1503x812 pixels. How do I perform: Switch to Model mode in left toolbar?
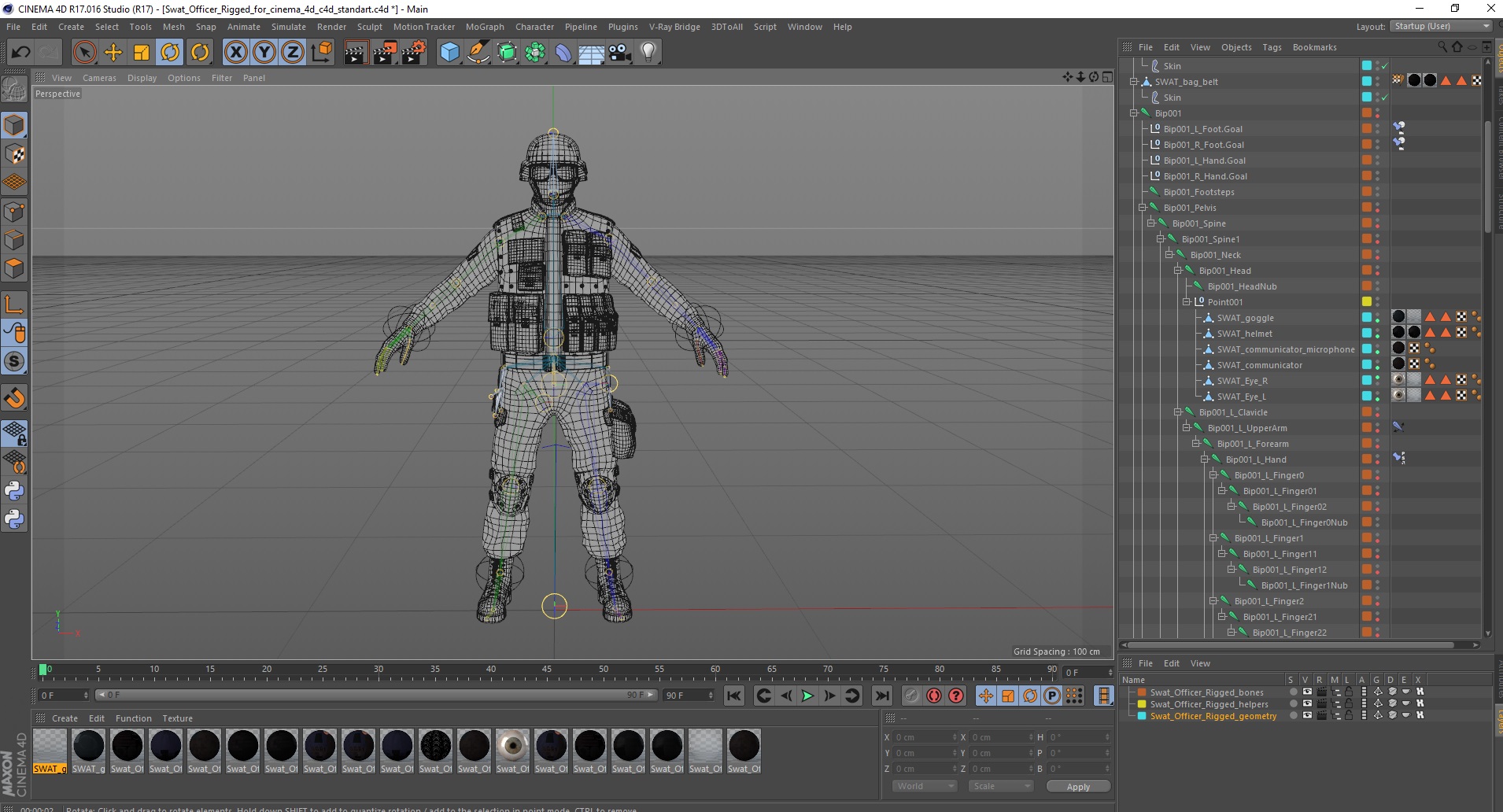click(x=14, y=126)
